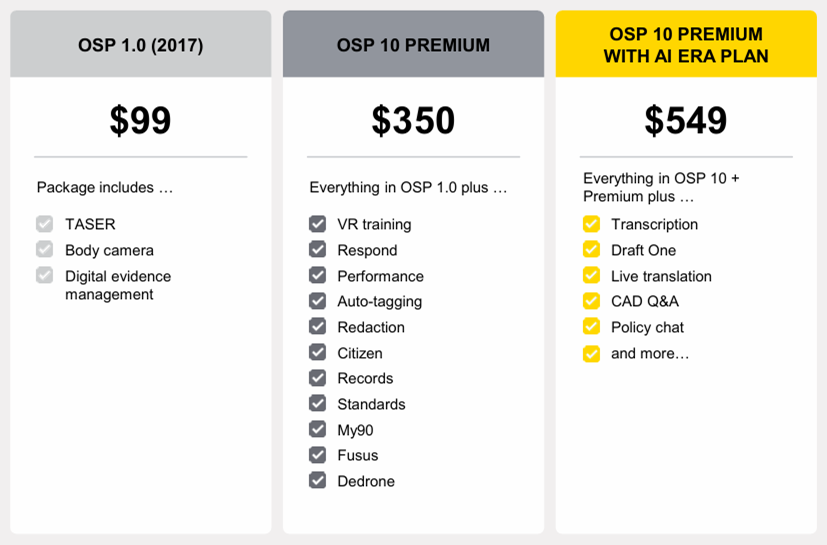
Task: Select the OSP 10 PREMIUM header
Action: [413, 45]
